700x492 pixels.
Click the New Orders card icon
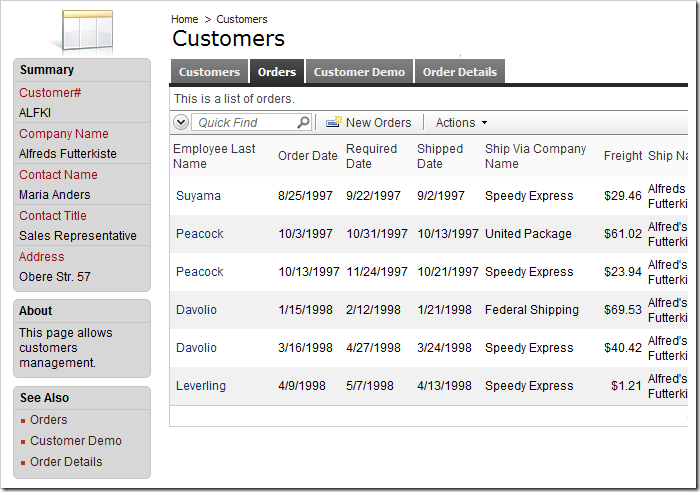pos(334,122)
